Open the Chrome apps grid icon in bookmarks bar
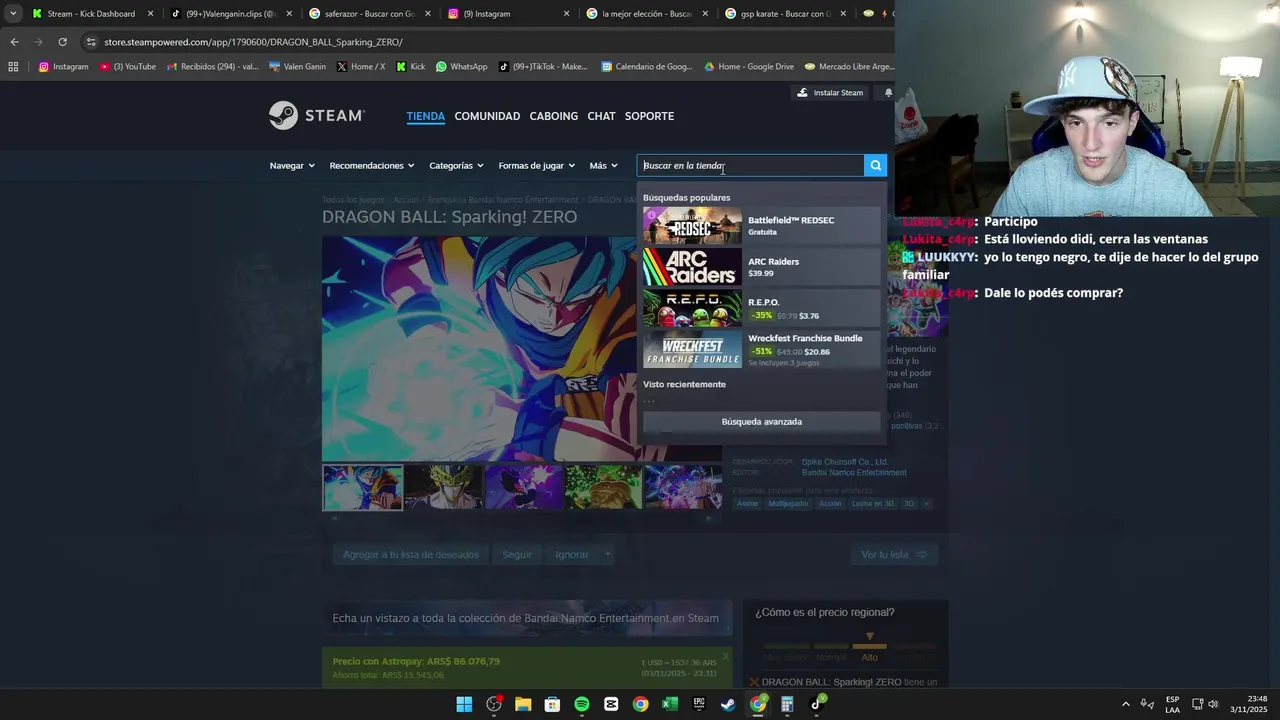 13,67
